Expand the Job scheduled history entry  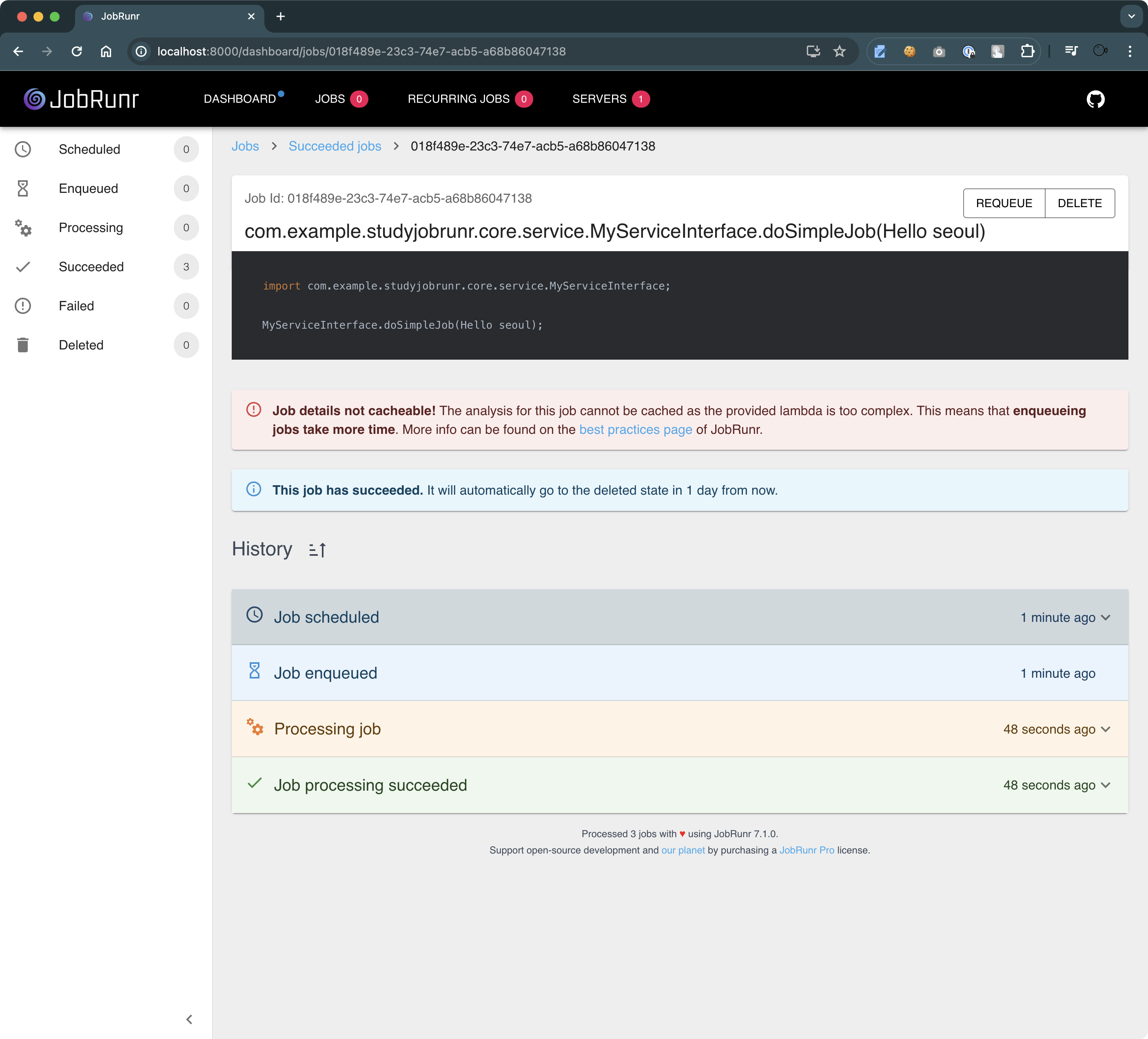[x=1105, y=617]
